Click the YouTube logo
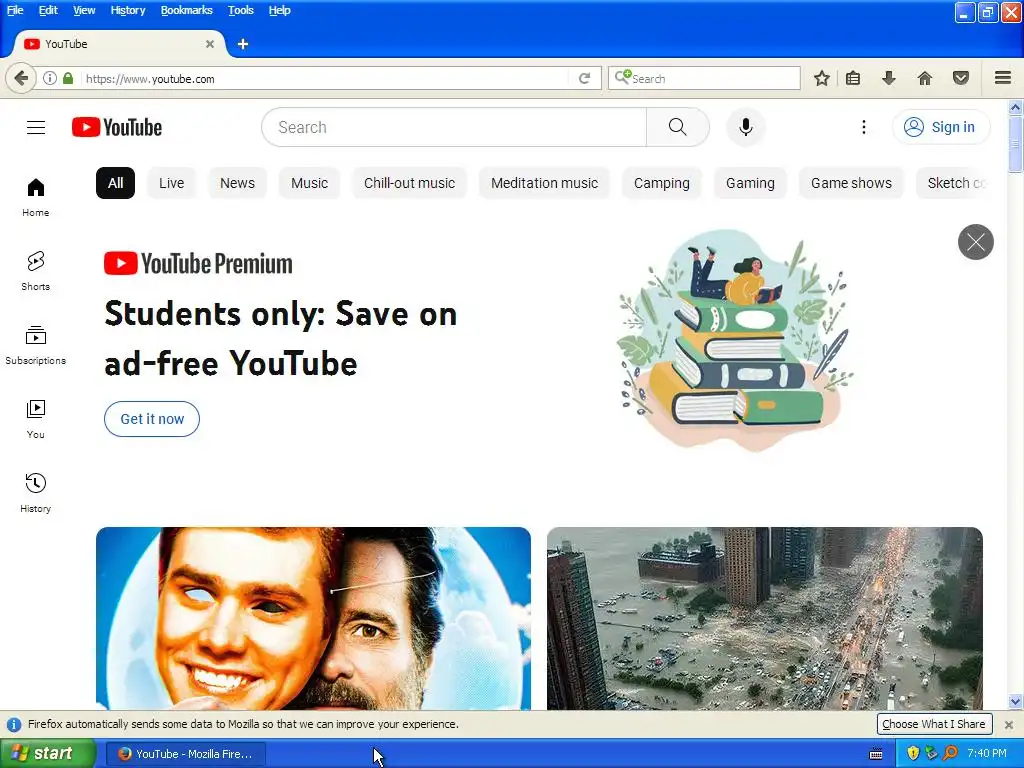Image resolution: width=1024 pixels, height=768 pixels. [117, 127]
